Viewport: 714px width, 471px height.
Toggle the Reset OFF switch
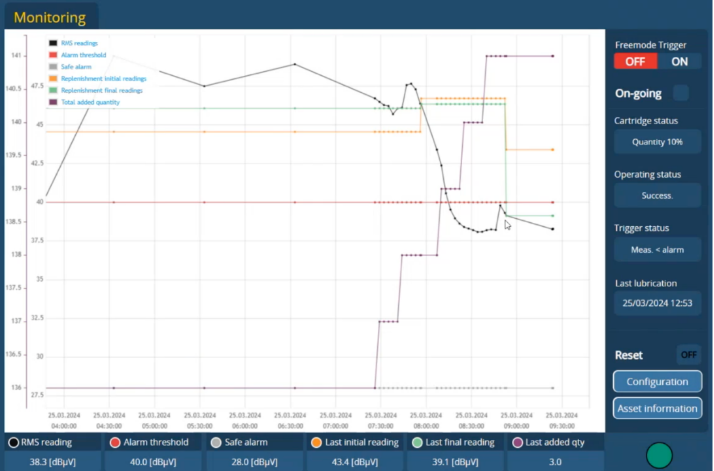click(688, 354)
